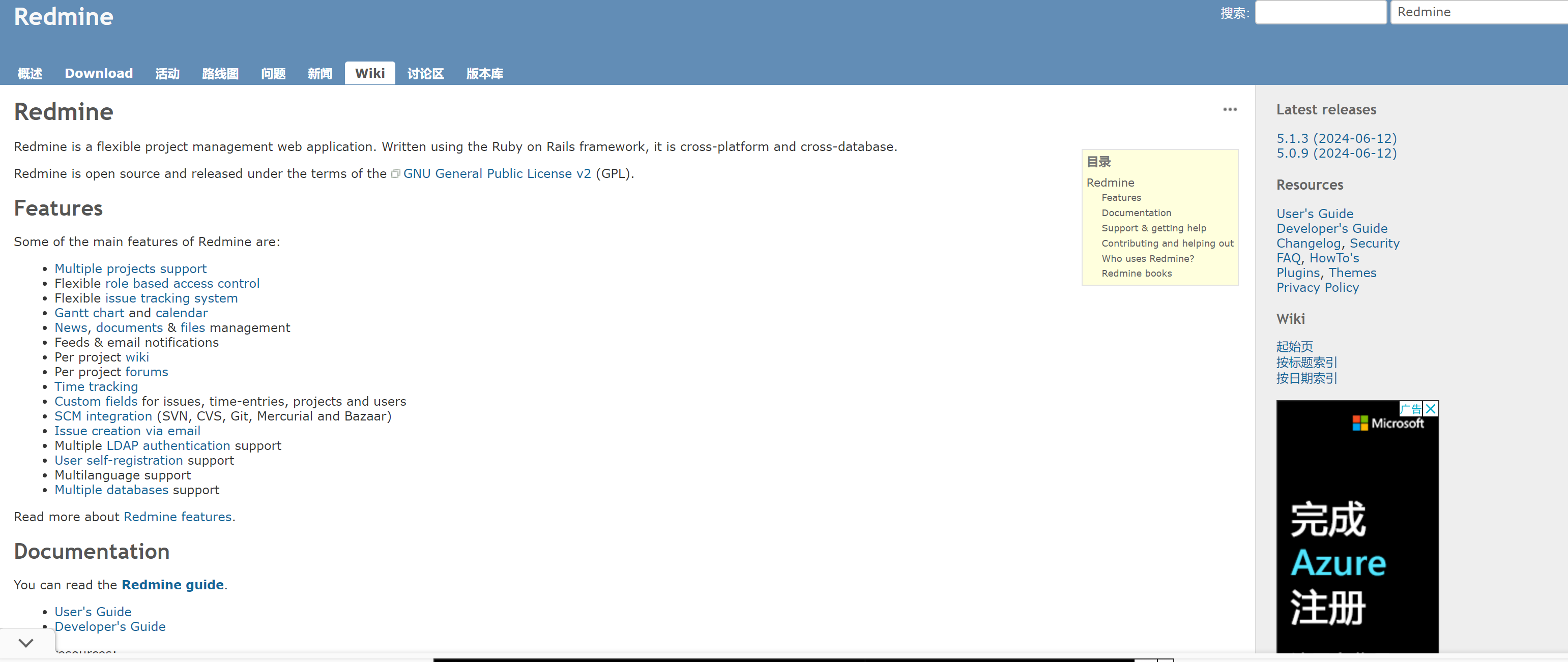
Task: Jump to Who uses Redmine? section
Action: [1148, 258]
